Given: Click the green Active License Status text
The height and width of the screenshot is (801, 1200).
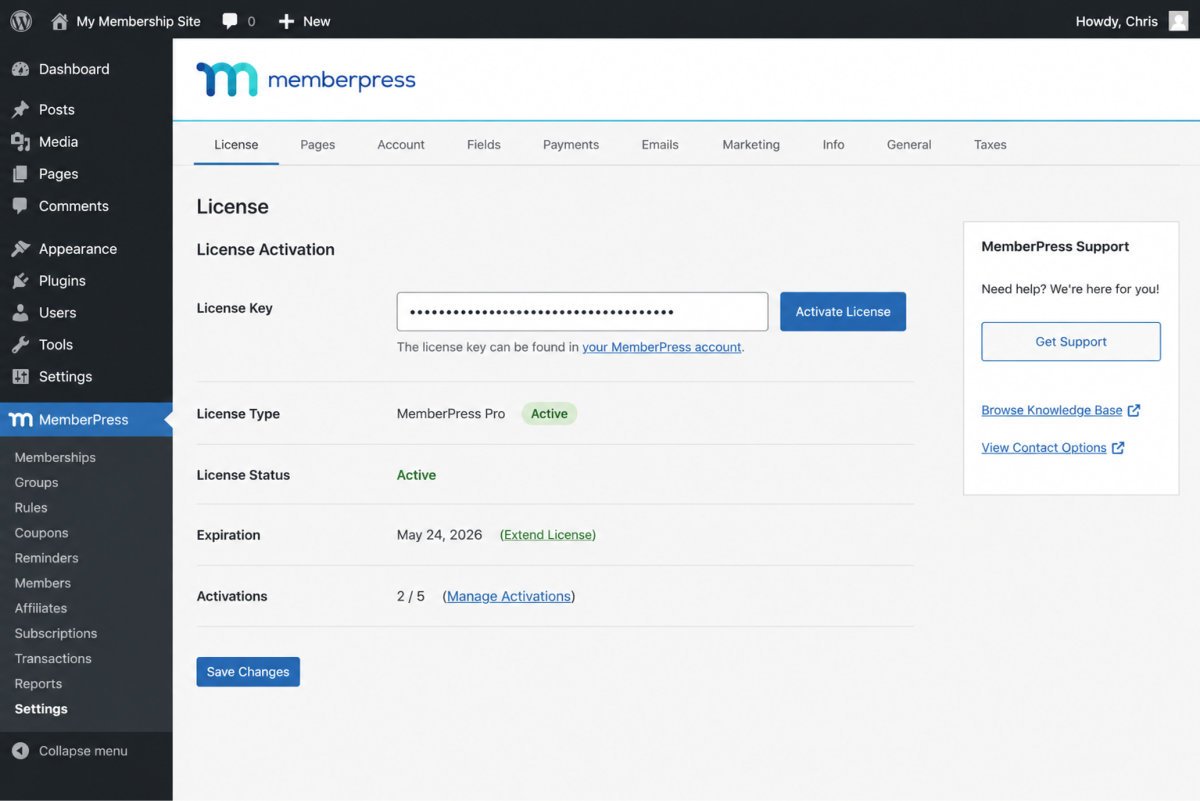Looking at the screenshot, I should 416,475.
